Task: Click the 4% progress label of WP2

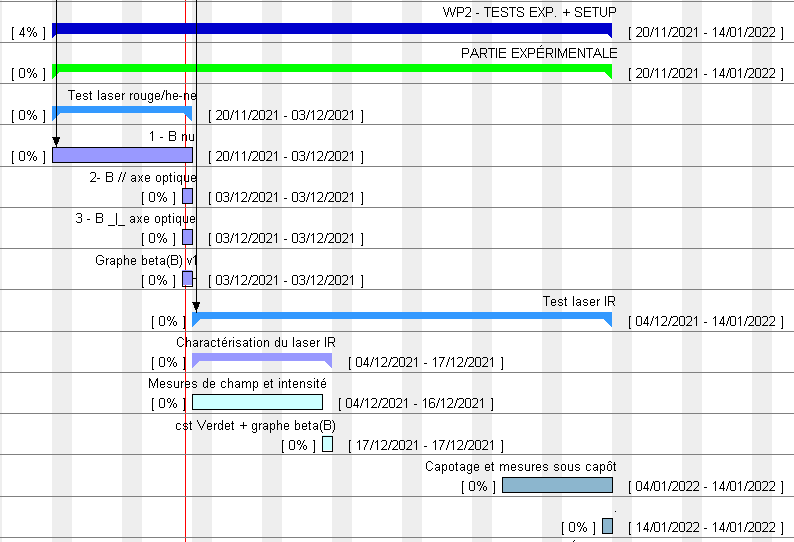Action: (x=29, y=32)
